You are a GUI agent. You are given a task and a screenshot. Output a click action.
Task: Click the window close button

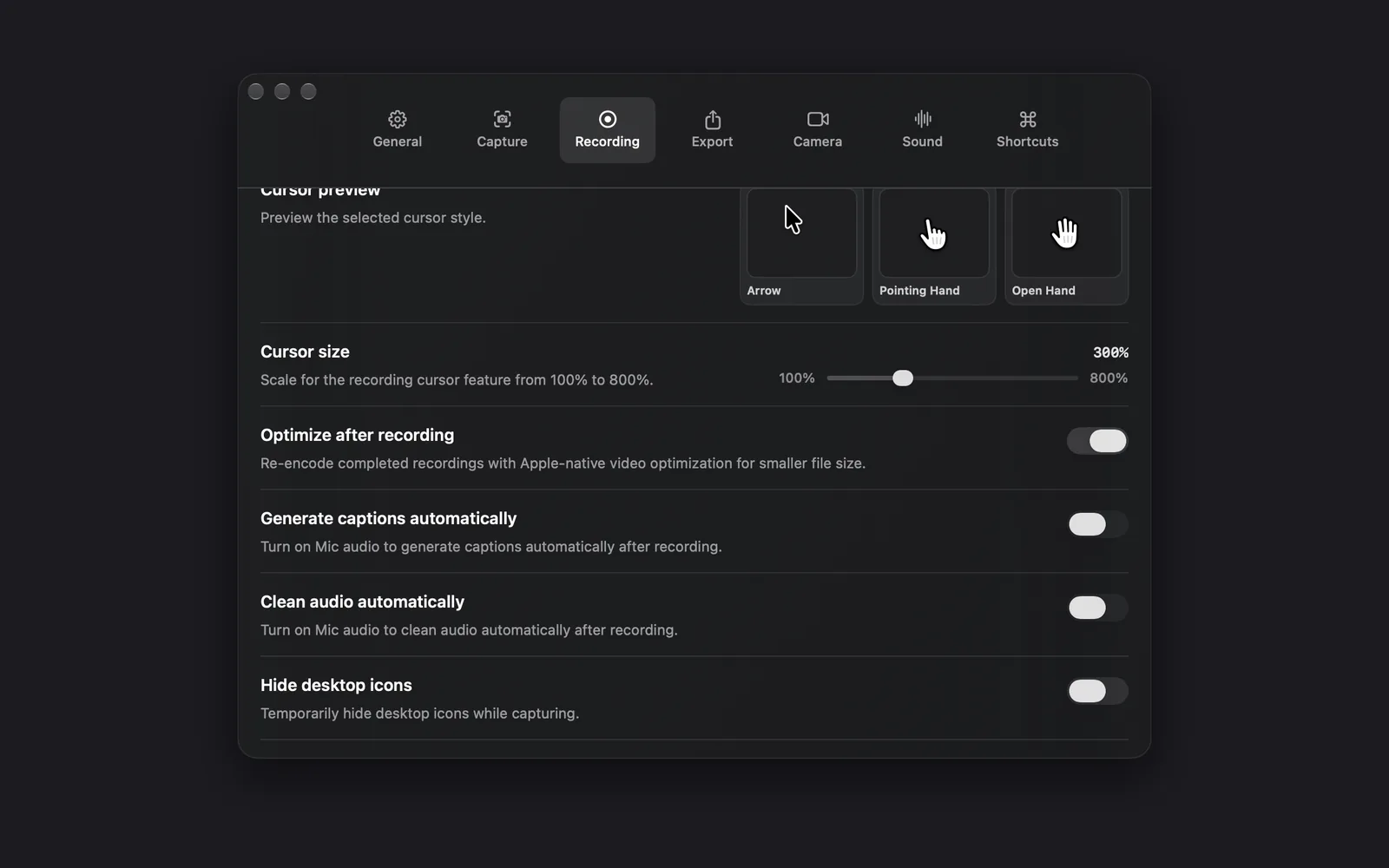(x=256, y=91)
